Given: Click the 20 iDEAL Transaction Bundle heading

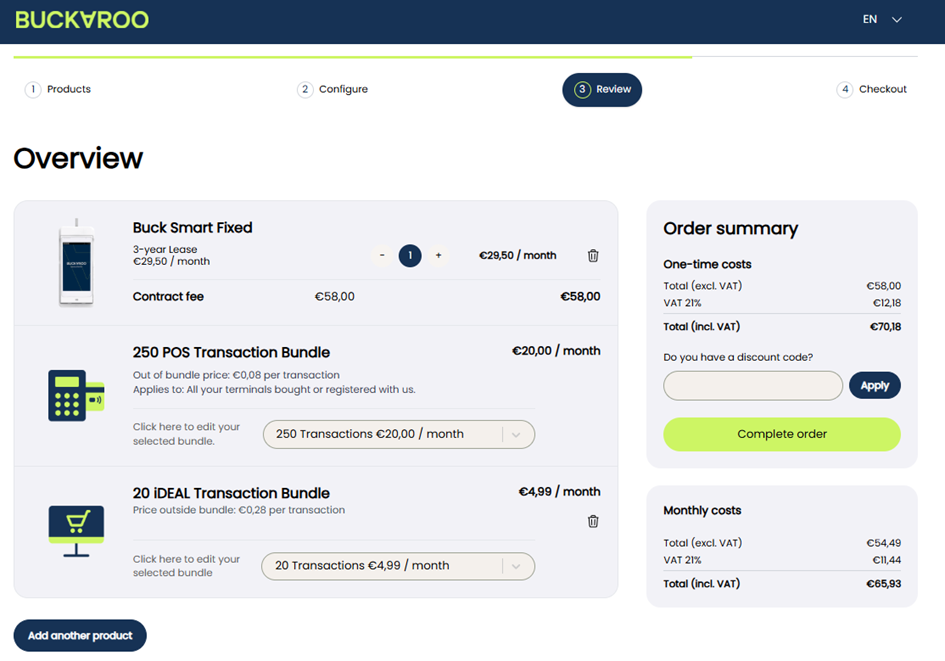Looking at the screenshot, I should click(x=231, y=493).
